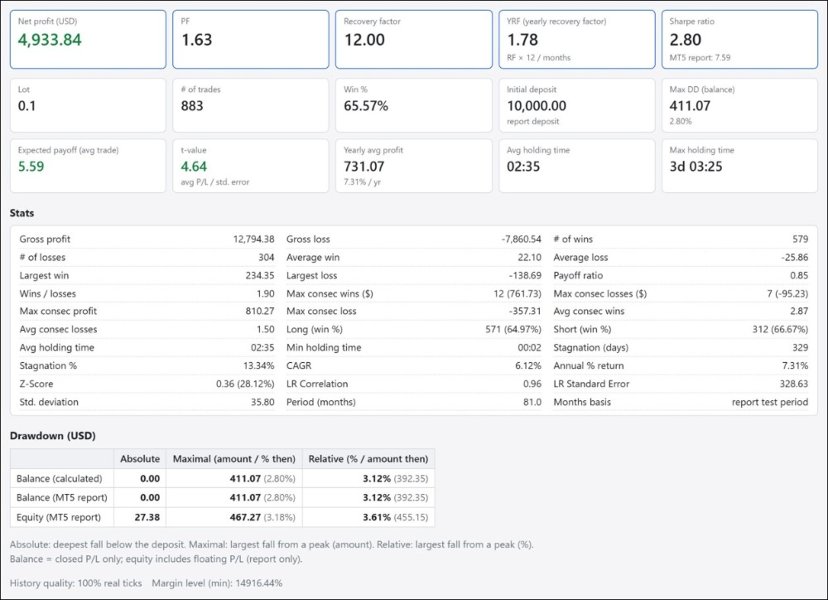Click the Max consec profit value 810.27
Screen dimensions: 828x600
260,312
